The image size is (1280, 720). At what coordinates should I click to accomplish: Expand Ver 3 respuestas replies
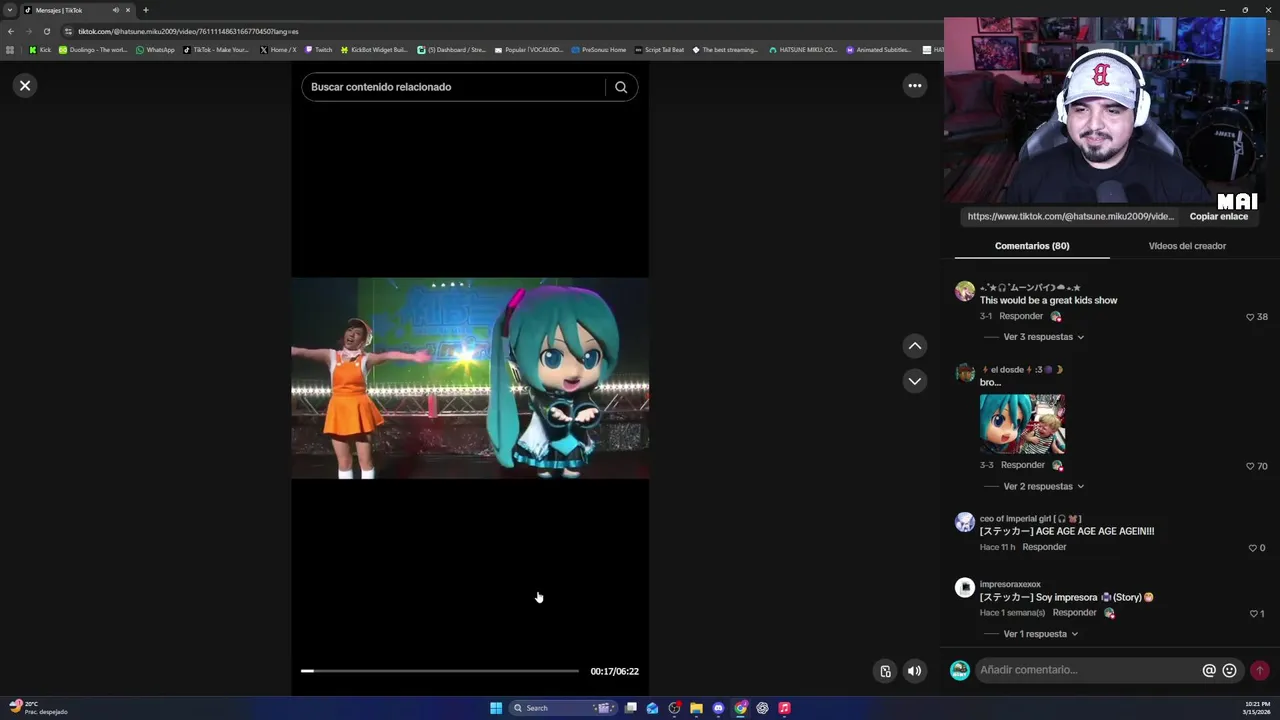[x=1043, y=337]
